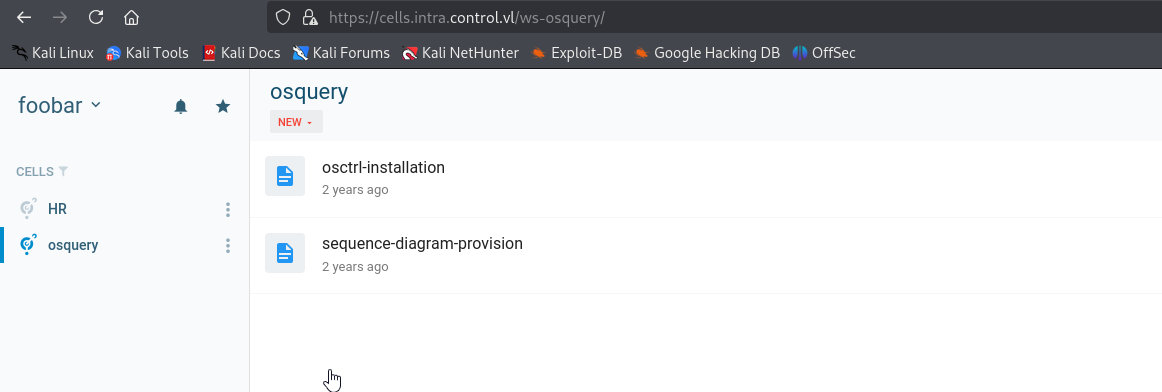Open the sequence-diagram-provision page

click(422, 244)
